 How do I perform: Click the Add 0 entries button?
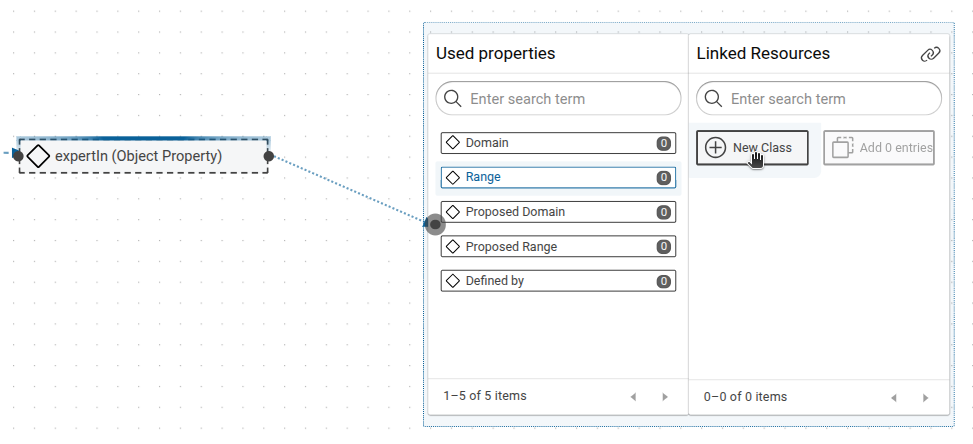[x=879, y=148]
